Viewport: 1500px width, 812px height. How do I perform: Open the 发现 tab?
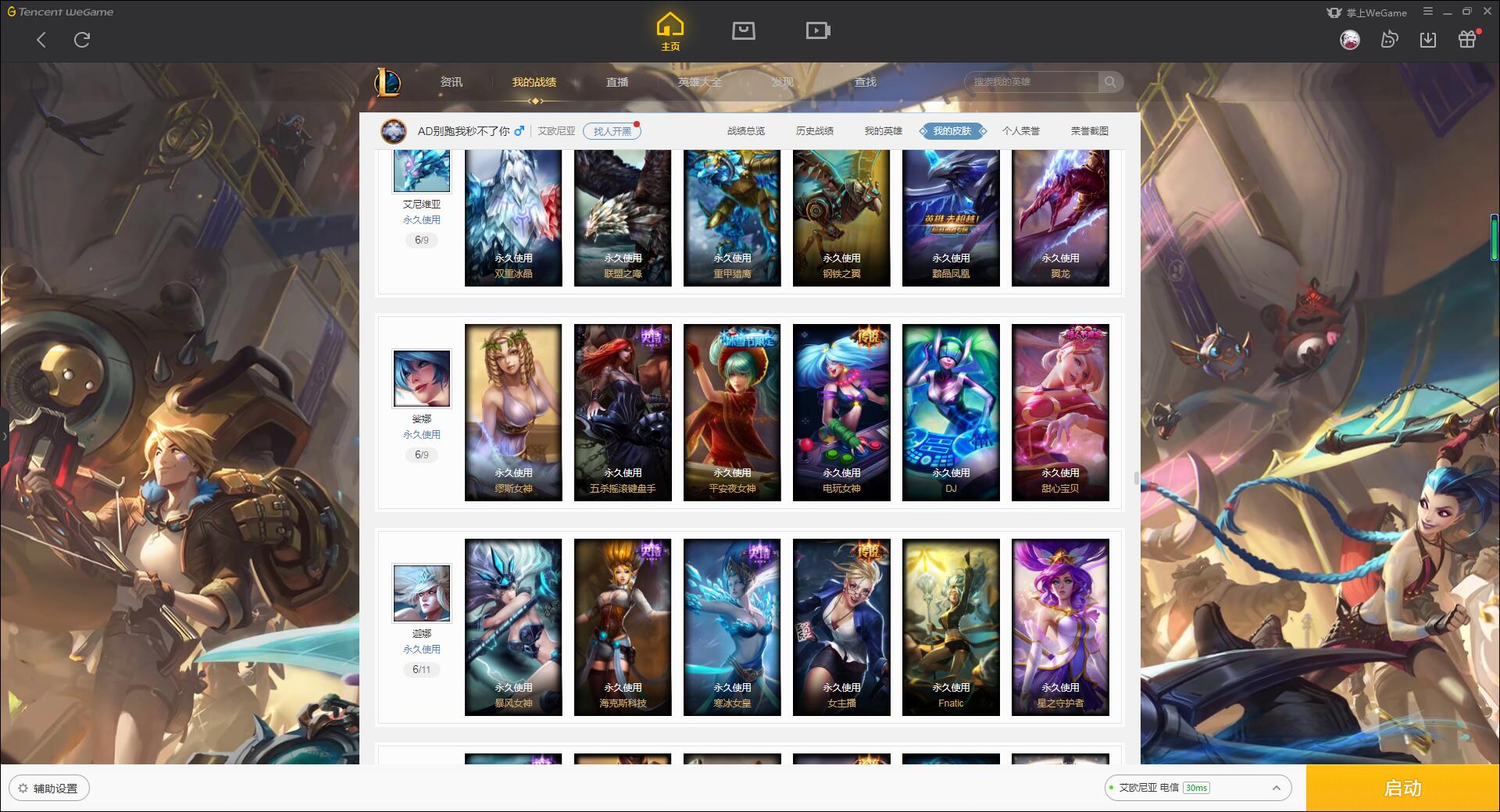pos(783,82)
